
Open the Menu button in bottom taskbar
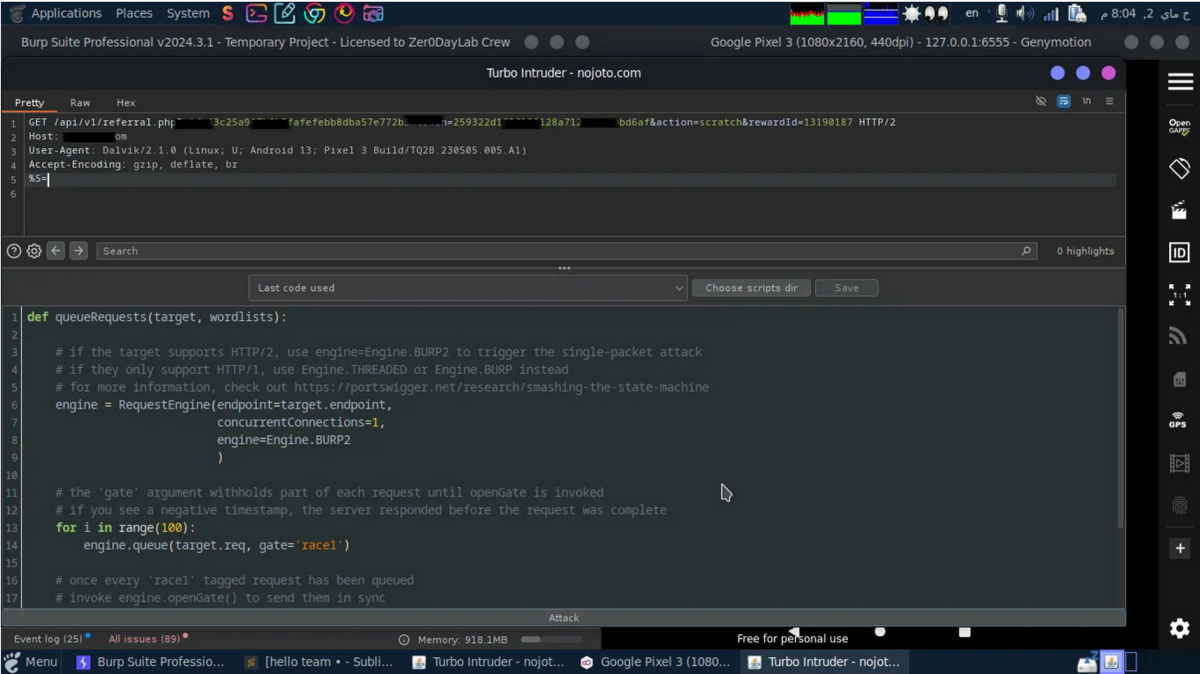[x=31, y=662]
